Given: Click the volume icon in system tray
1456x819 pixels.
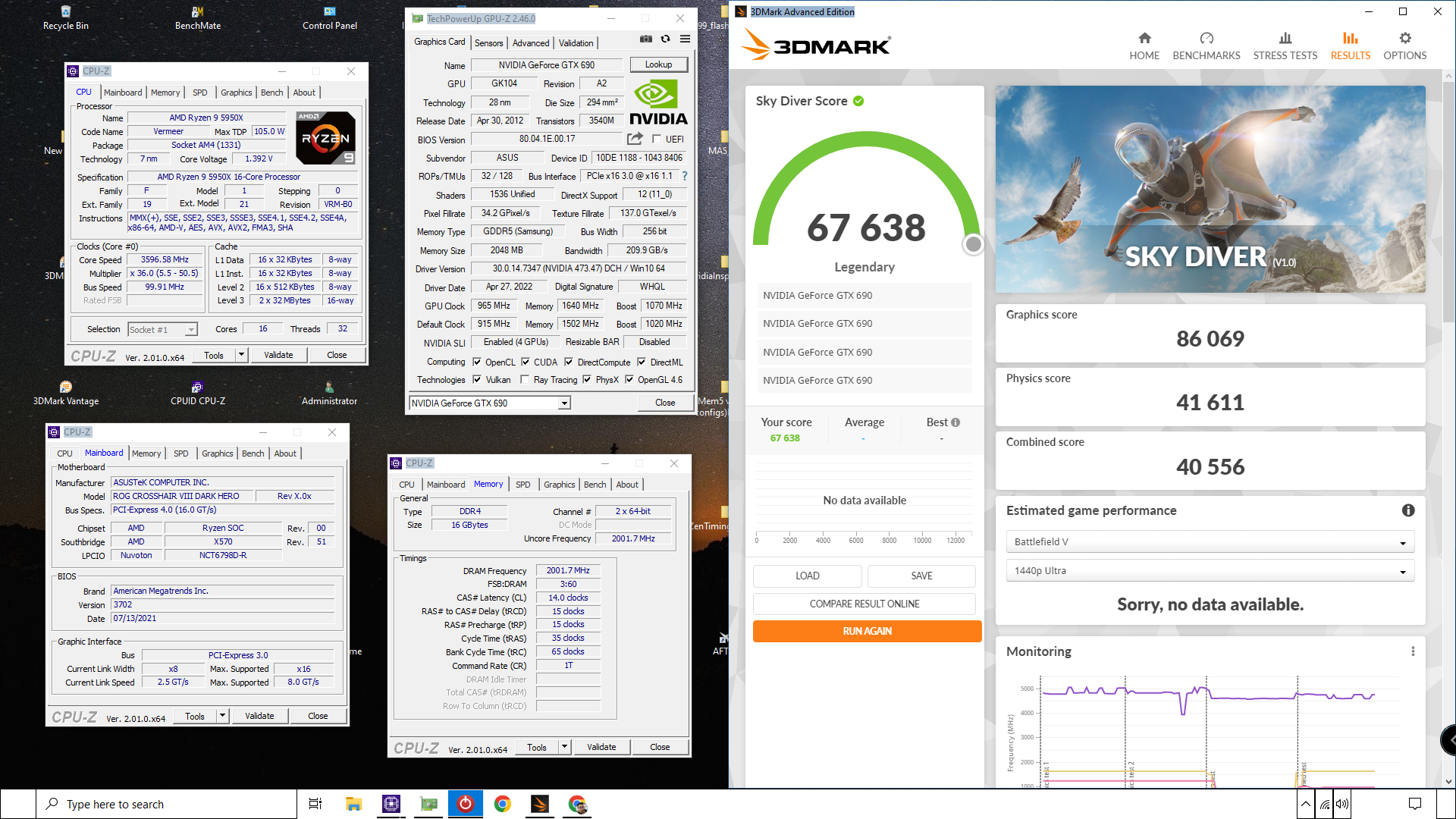Looking at the screenshot, I should coord(1342,804).
